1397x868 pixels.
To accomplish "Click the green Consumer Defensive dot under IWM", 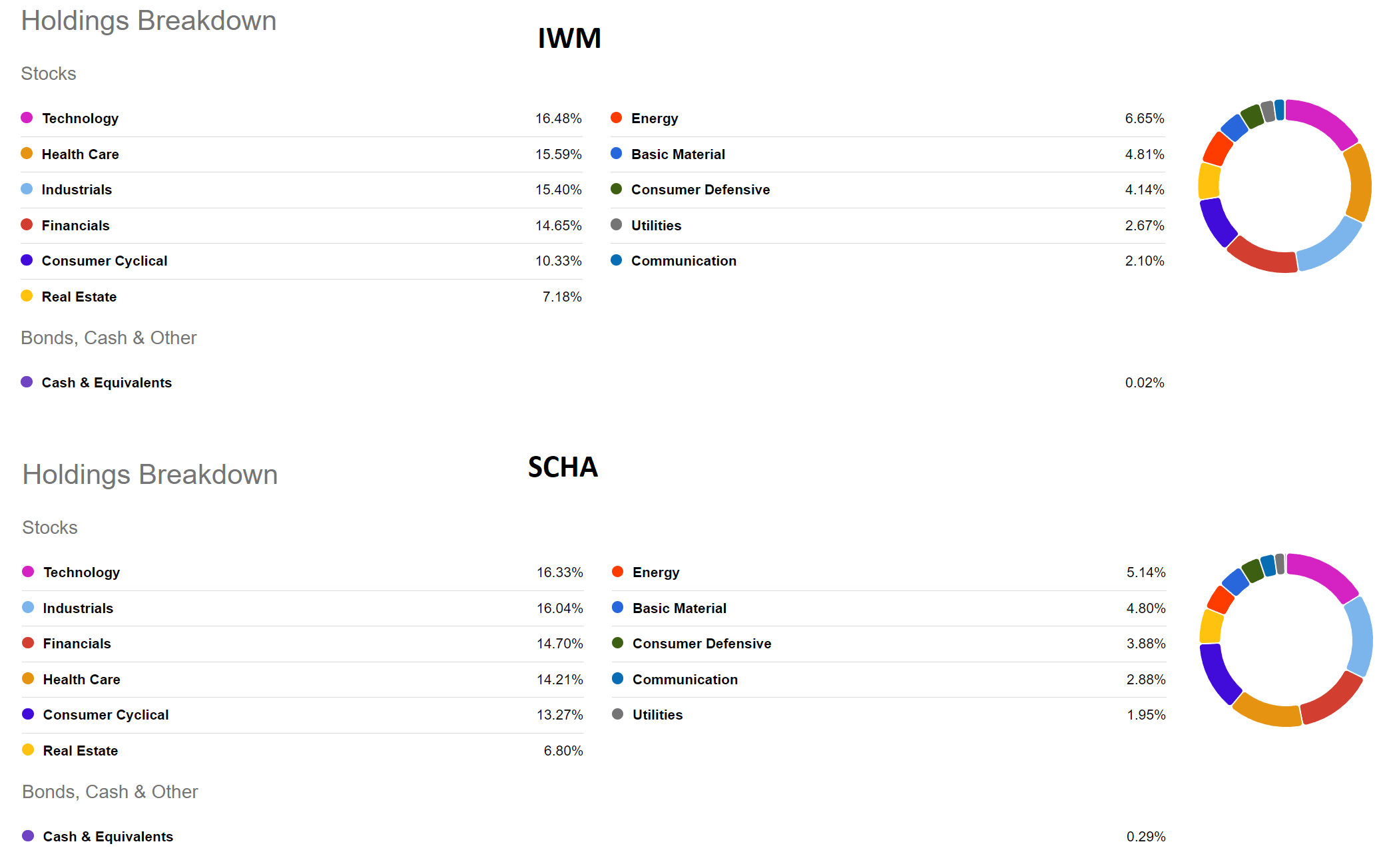I will [616, 189].
